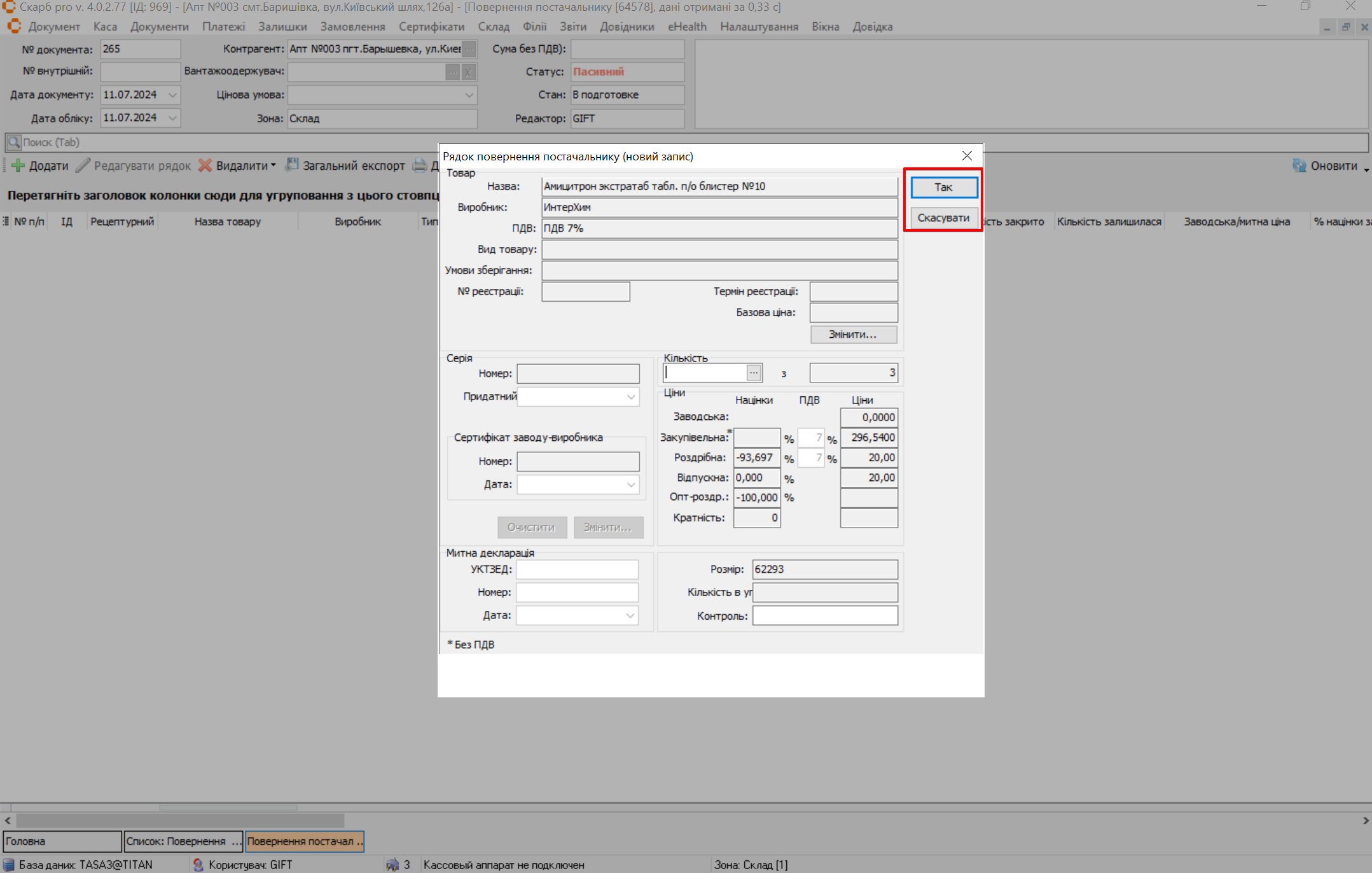
Task: Close the Рядок повернення dialog
Action: (967, 156)
